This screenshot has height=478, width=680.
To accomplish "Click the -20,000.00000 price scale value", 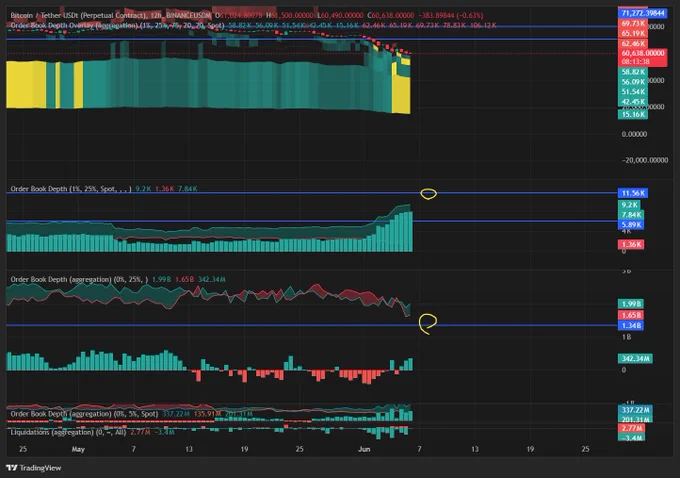I will (645, 160).
